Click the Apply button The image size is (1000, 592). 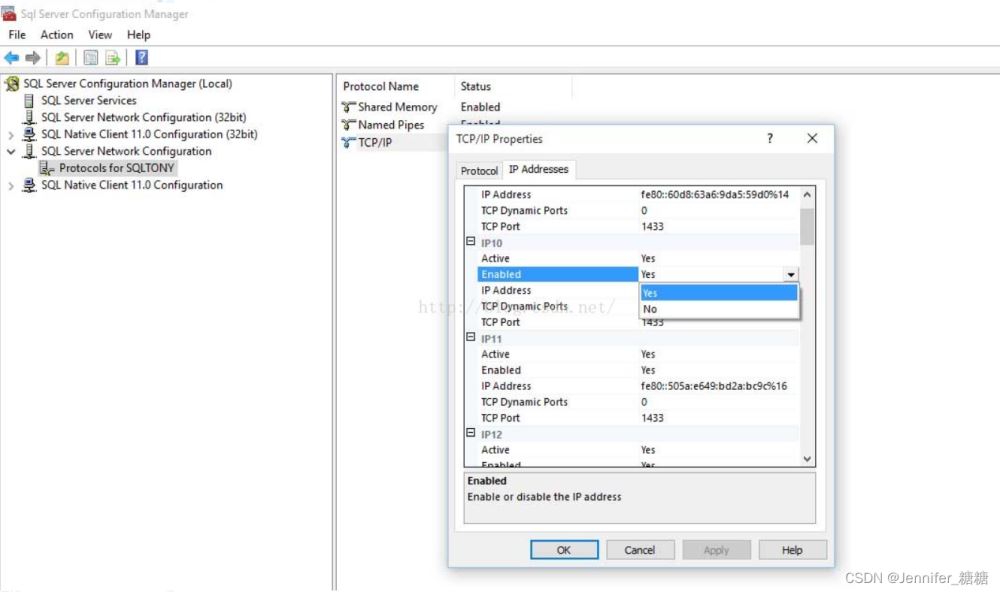pyautogui.click(x=716, y=550)
